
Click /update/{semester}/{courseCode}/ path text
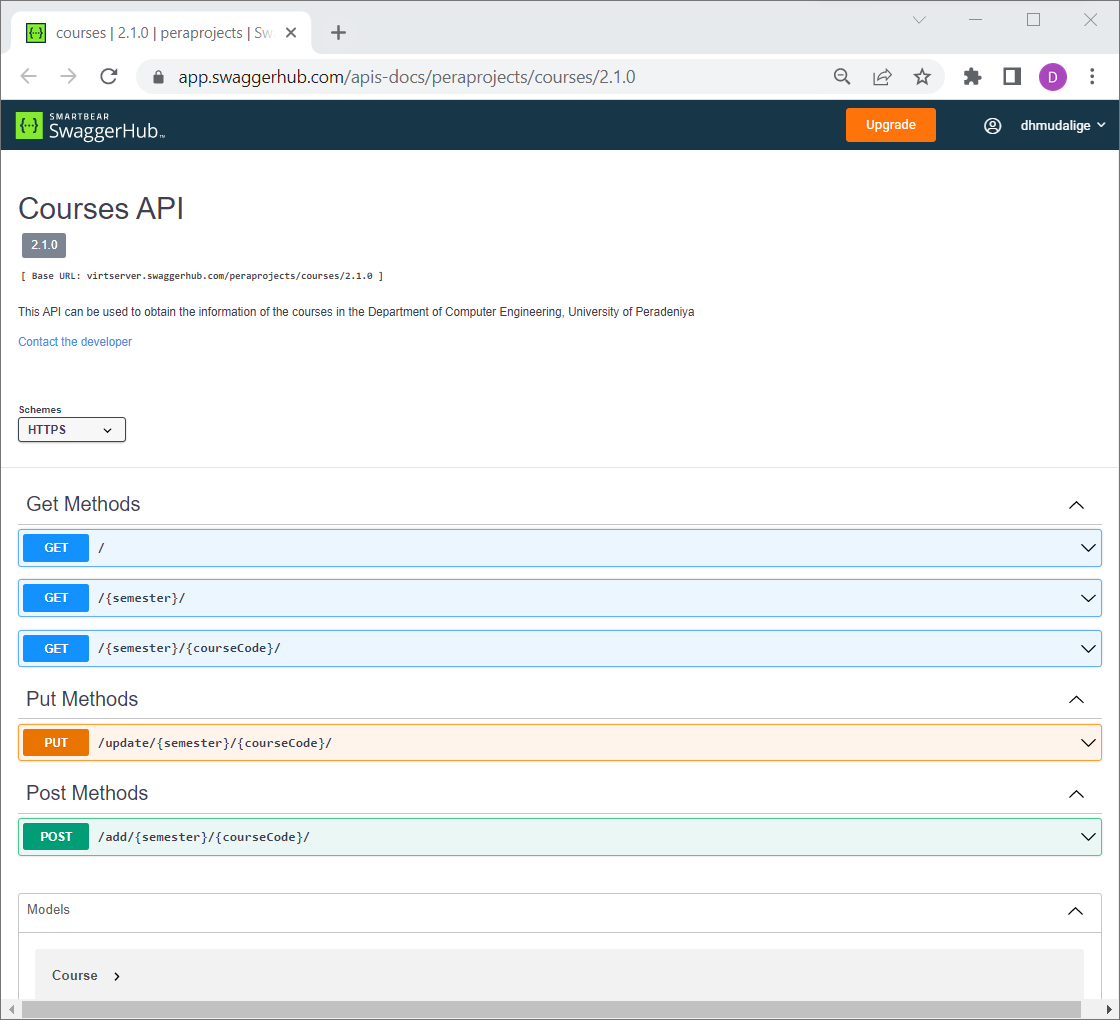coord(215,743)
